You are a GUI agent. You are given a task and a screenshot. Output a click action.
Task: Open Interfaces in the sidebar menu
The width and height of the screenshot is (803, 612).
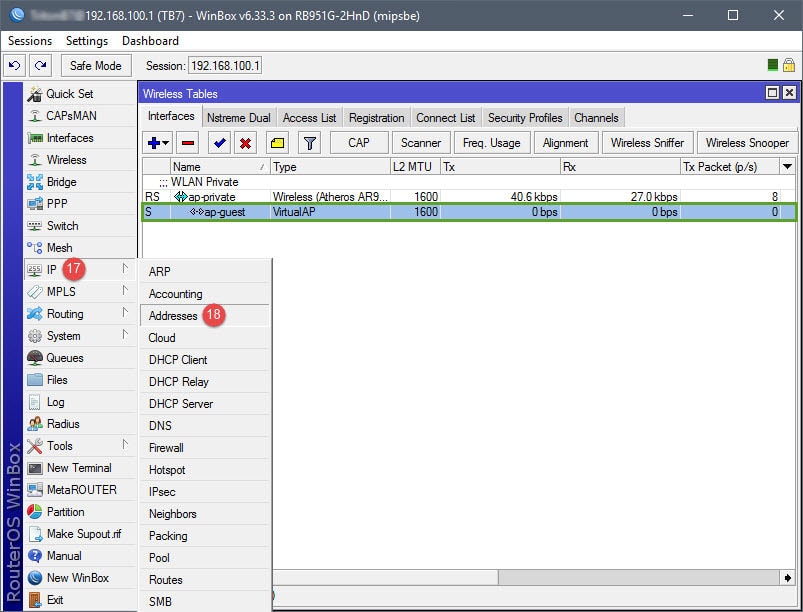pyautogui.click(x=80, y=138)
